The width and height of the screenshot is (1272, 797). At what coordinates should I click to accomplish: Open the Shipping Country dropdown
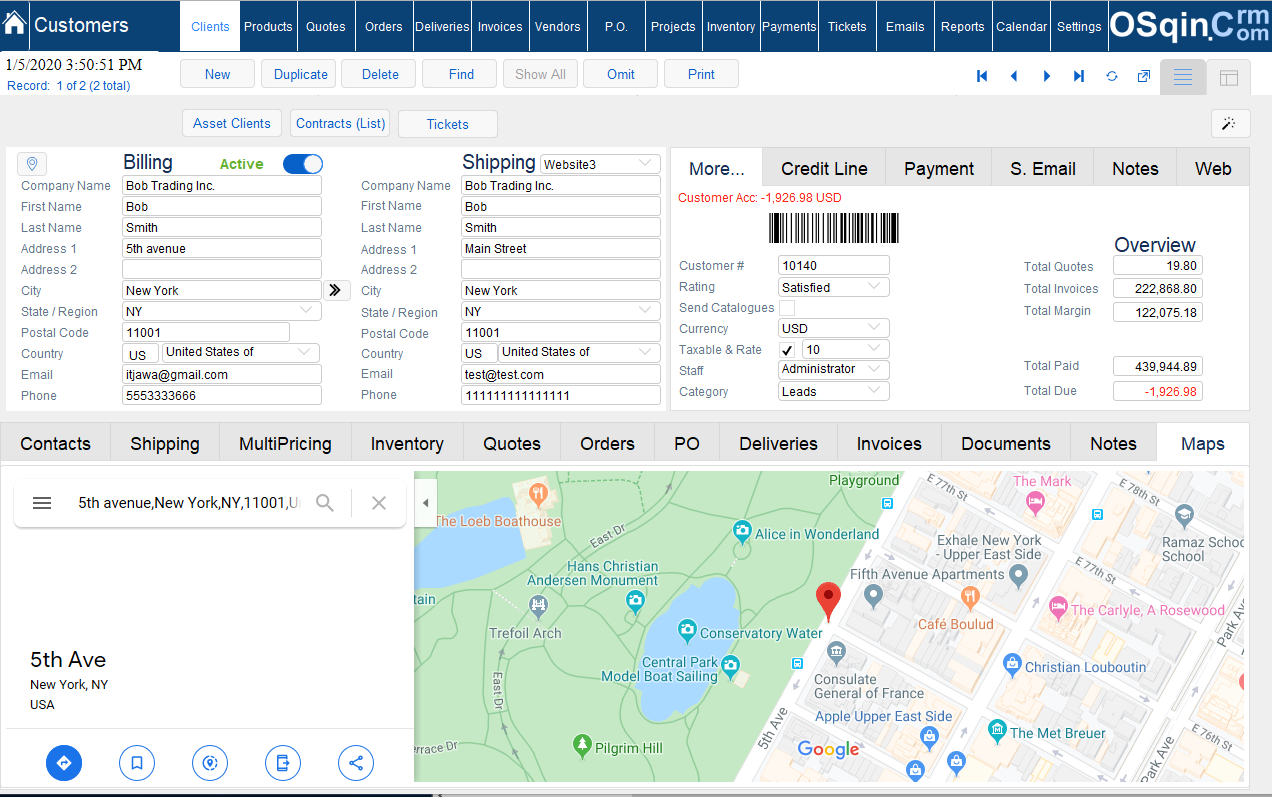(578, 353)
